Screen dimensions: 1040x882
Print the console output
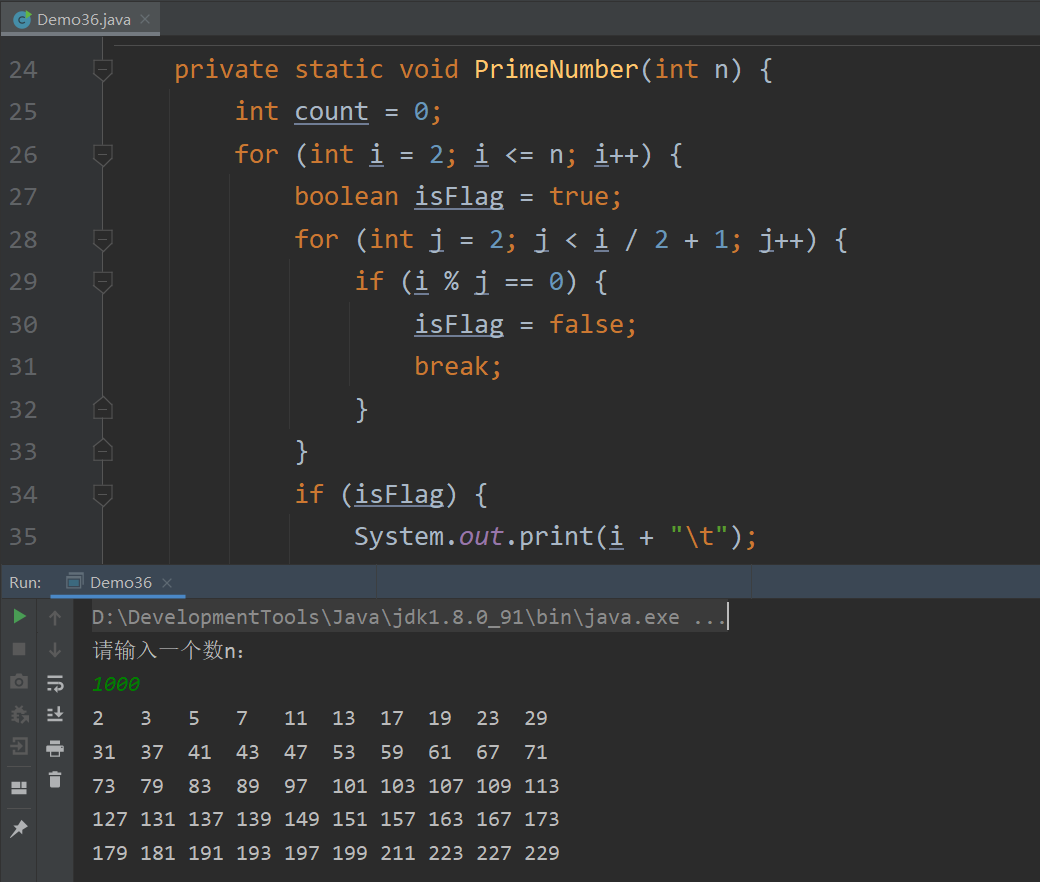click(55, 747)
